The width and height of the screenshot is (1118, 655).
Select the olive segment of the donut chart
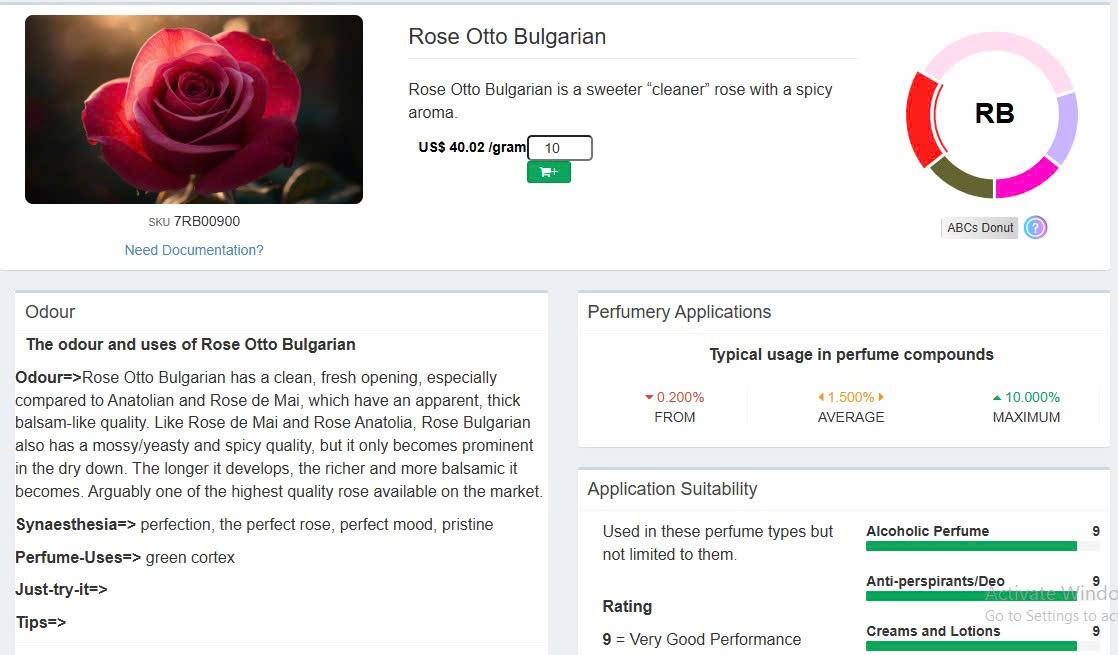[961, 179]
